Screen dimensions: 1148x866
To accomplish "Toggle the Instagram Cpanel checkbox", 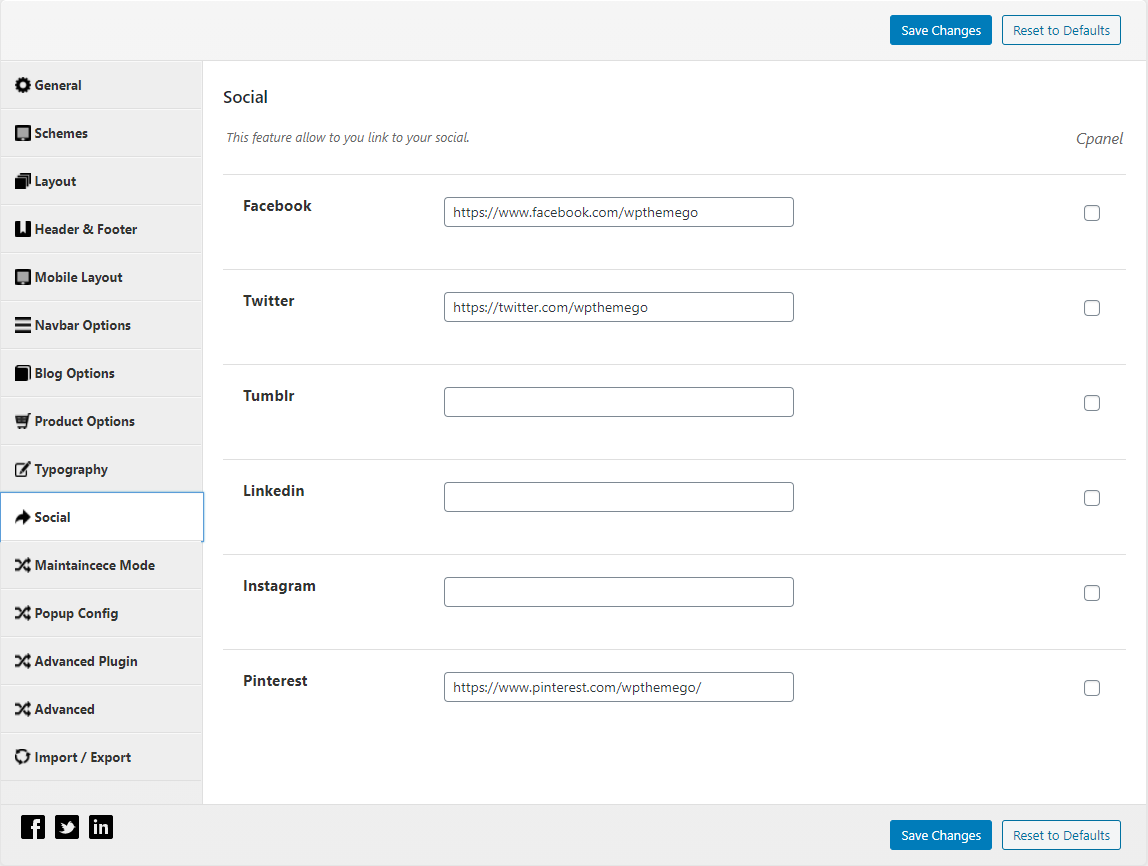I will coord(1092,593).
